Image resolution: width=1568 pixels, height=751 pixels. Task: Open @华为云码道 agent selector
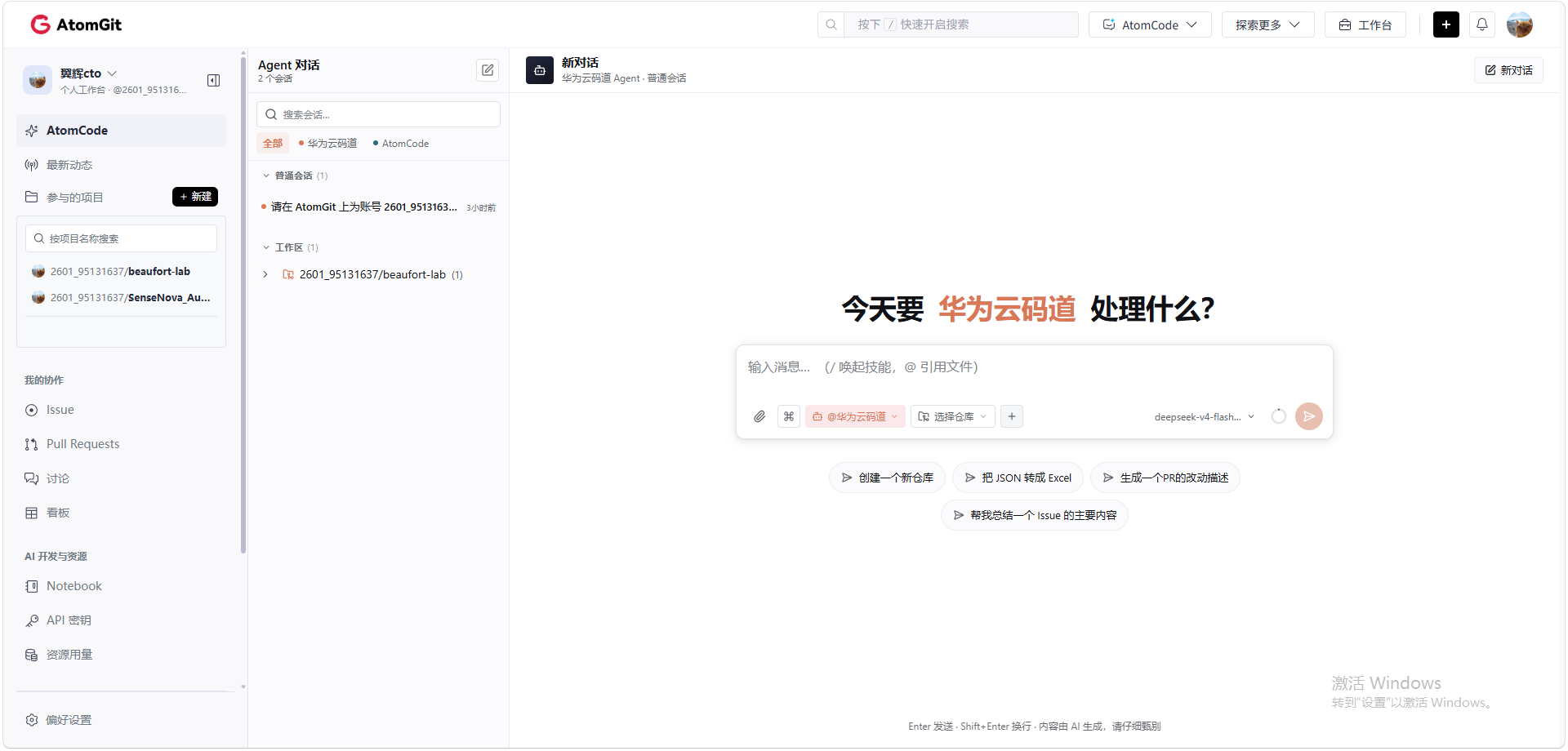(x=855, y=416)
